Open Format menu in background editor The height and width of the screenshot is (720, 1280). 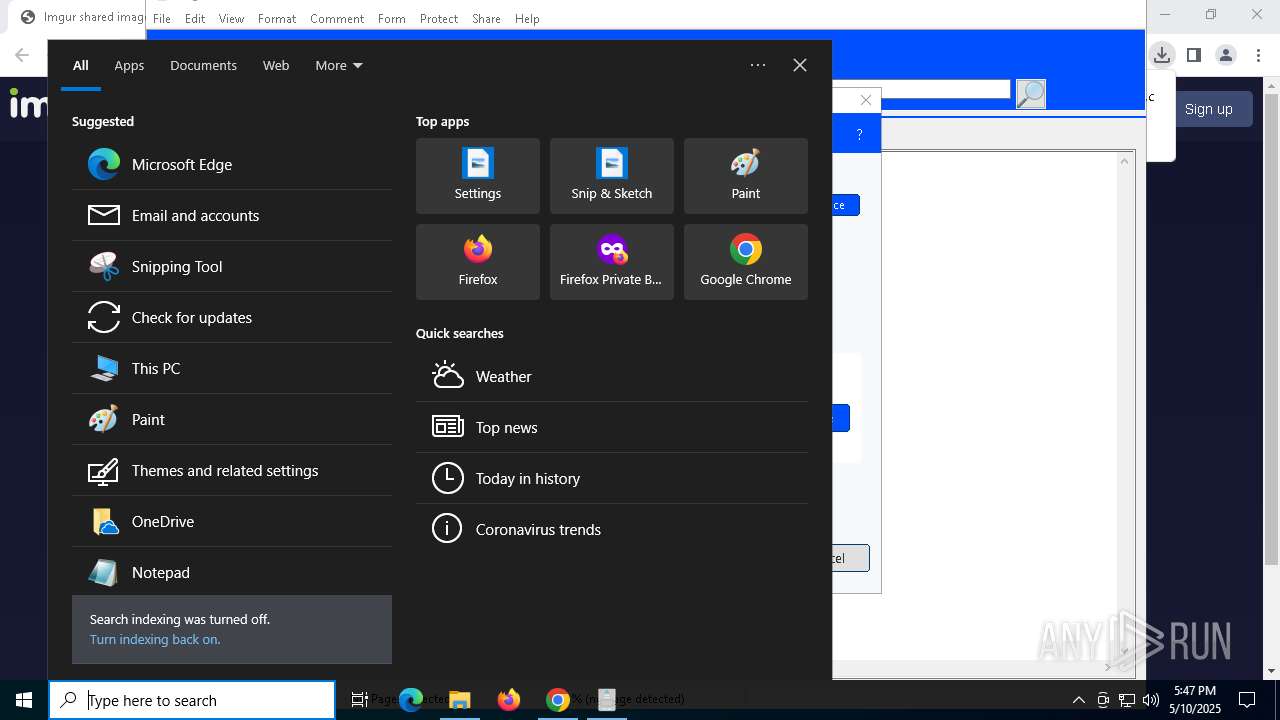coord(277,18)
